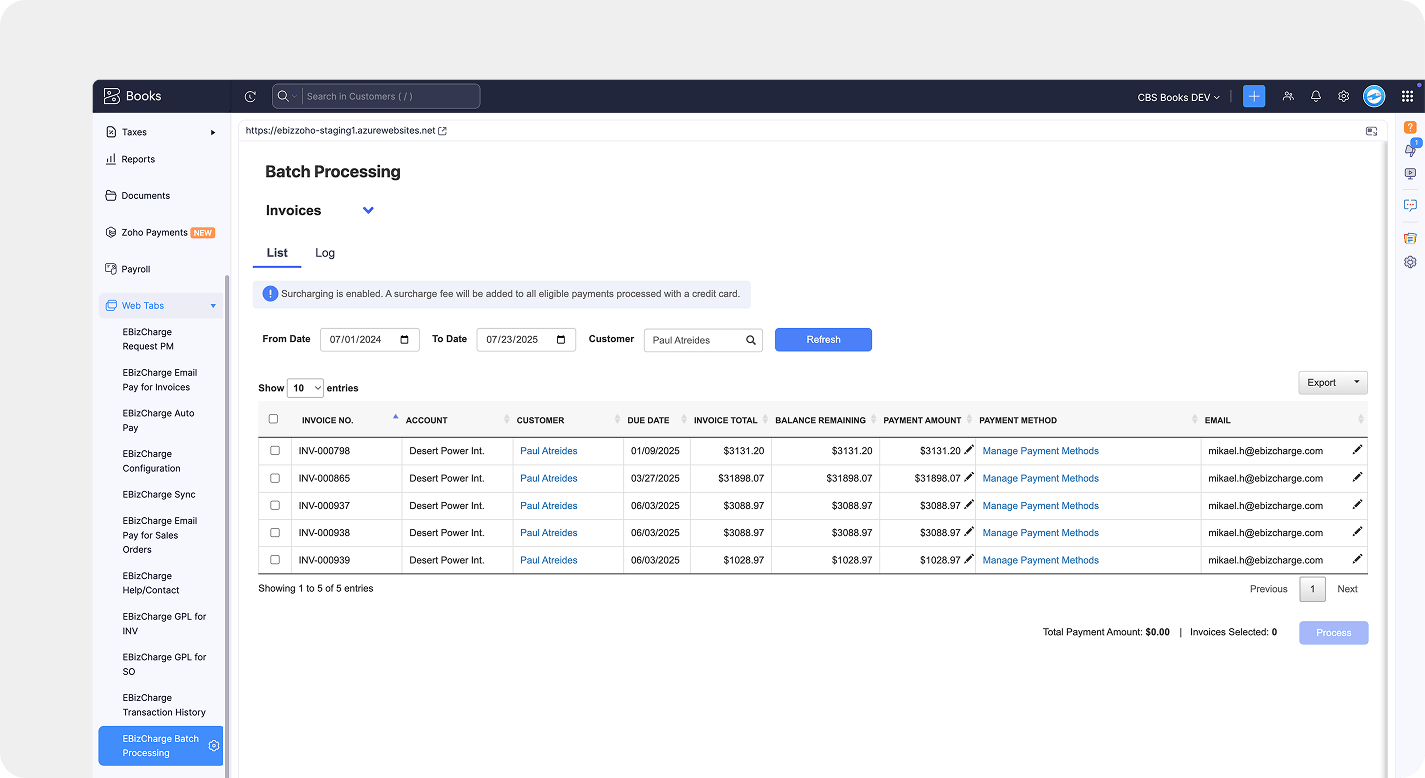Click the chat bubble icon in the right panel
This screenshot has width=1425, height=778.
click(x=1410, y=204)
